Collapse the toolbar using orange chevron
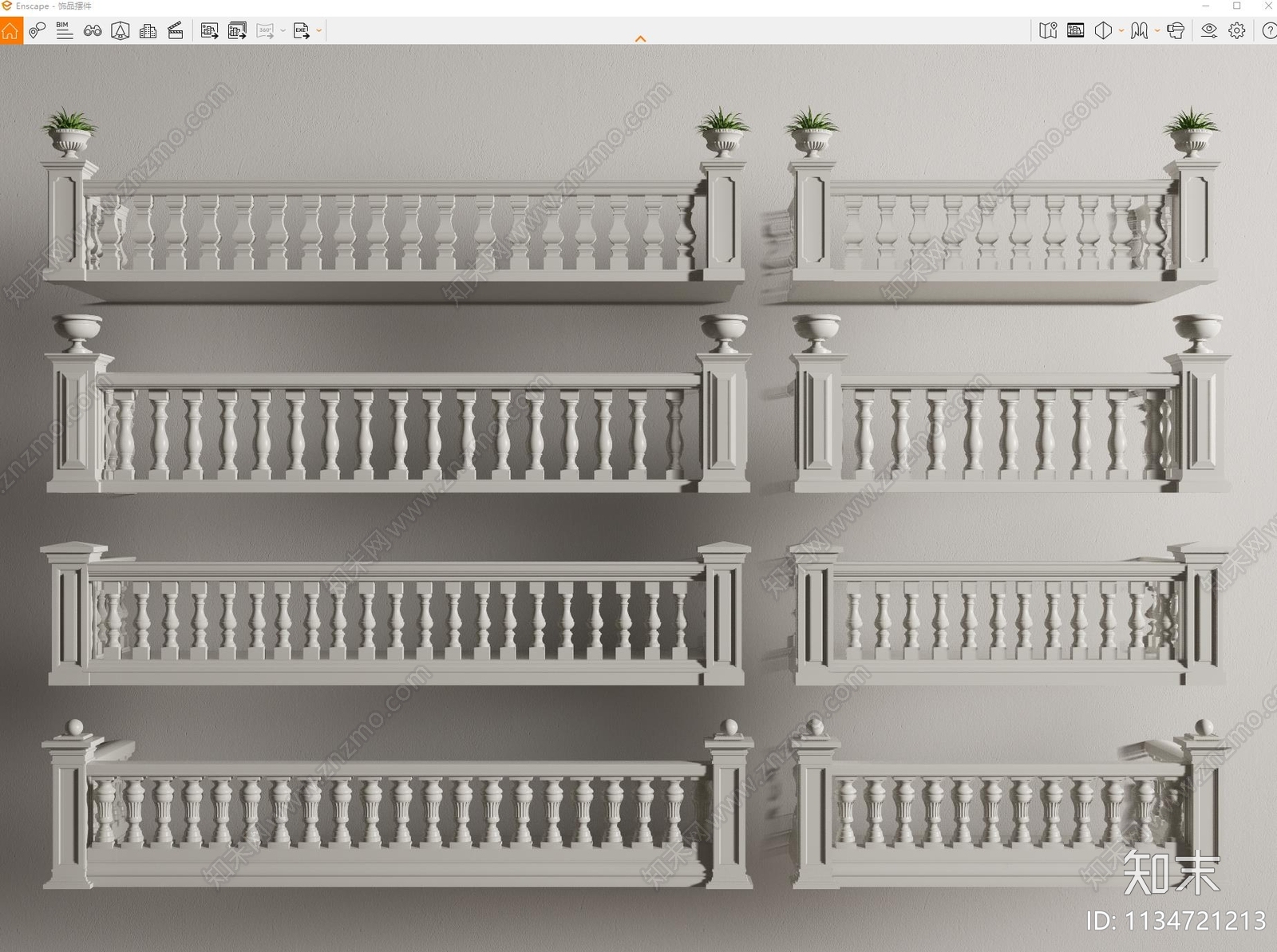The width and height of the screenshot is (1277, 952). click(640, 38)
